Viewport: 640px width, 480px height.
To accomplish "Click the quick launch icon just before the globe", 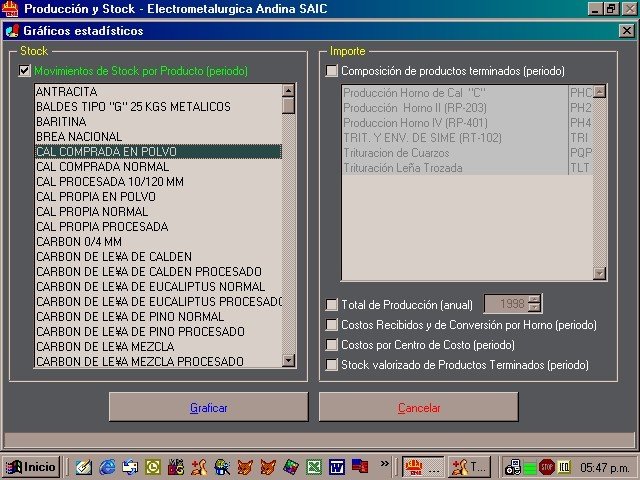I will point(199,467).
